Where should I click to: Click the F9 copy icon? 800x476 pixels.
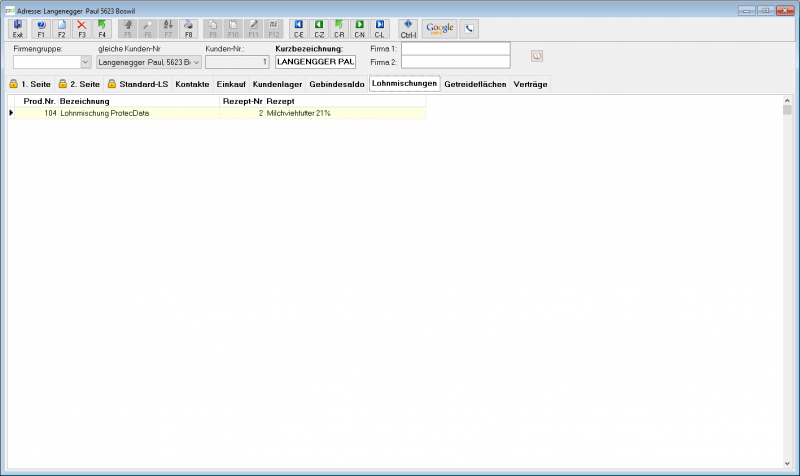coord(213,29)
